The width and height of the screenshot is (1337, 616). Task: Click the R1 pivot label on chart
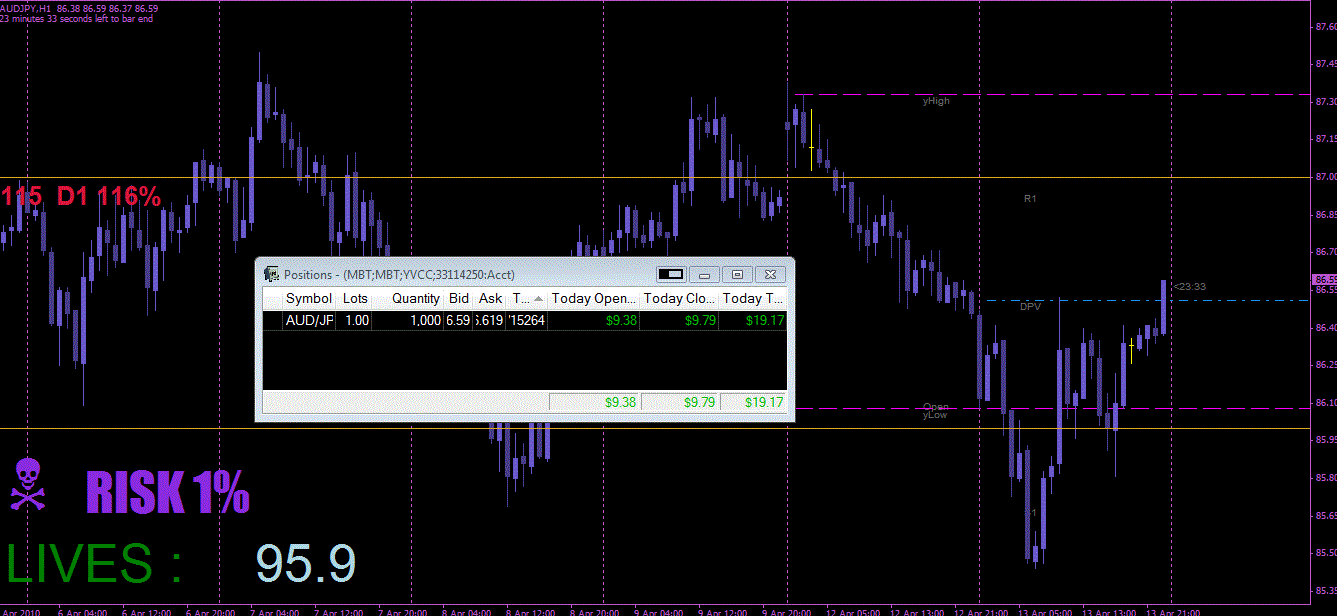[x=1030, y=199]
